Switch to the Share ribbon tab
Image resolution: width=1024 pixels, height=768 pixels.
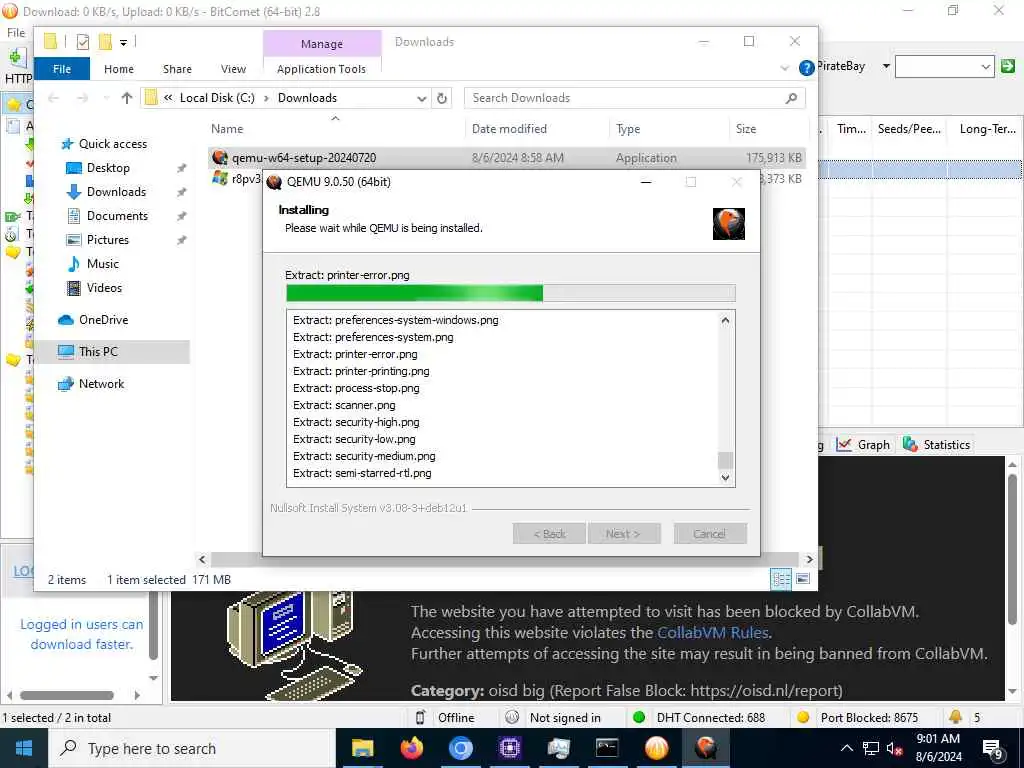[177, 69]
